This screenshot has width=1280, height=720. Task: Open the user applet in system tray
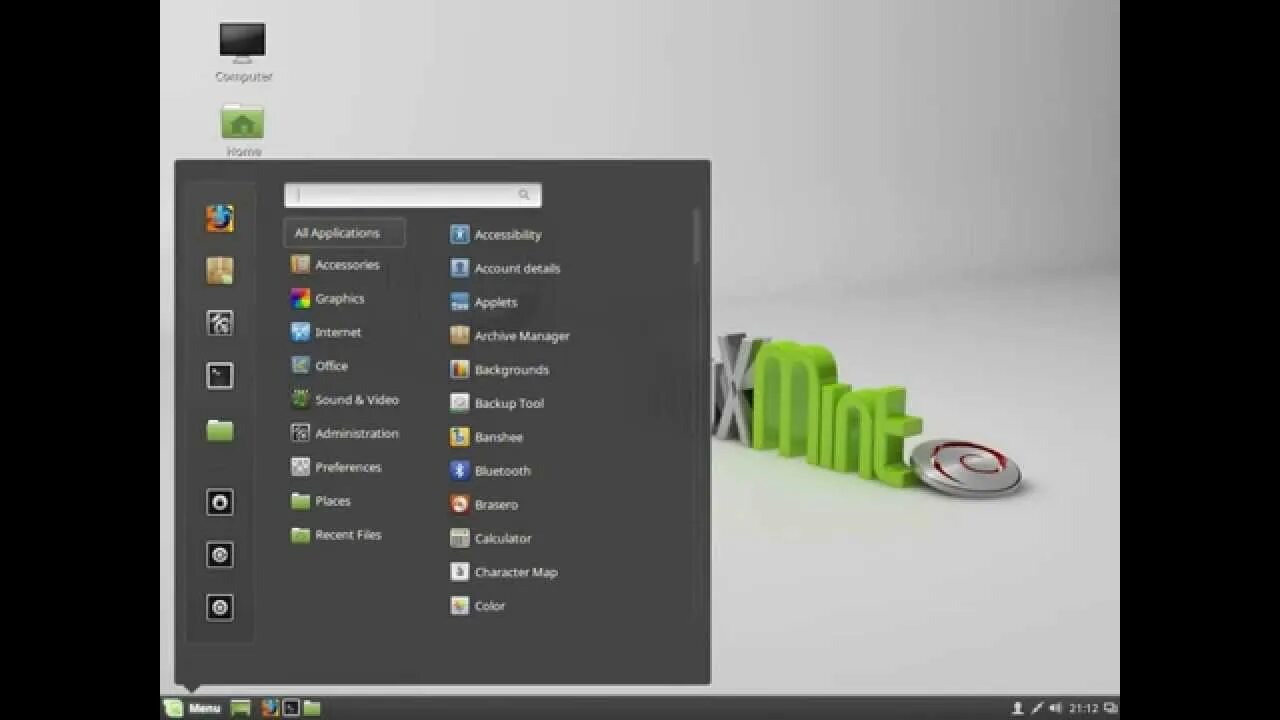tap(1018, 708)
